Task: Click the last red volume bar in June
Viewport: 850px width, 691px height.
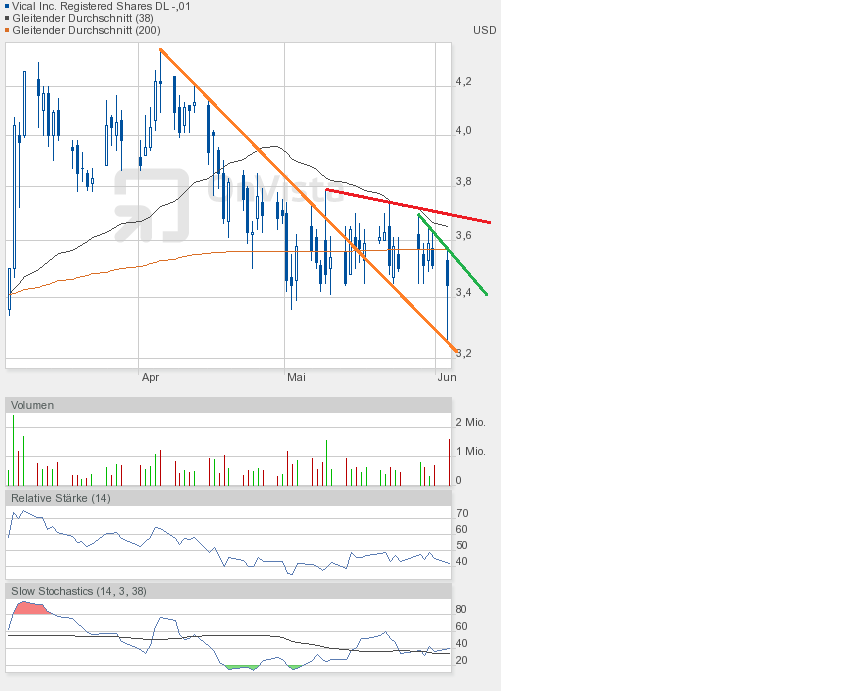Action: pyautogui.click(x=449, y=462)
